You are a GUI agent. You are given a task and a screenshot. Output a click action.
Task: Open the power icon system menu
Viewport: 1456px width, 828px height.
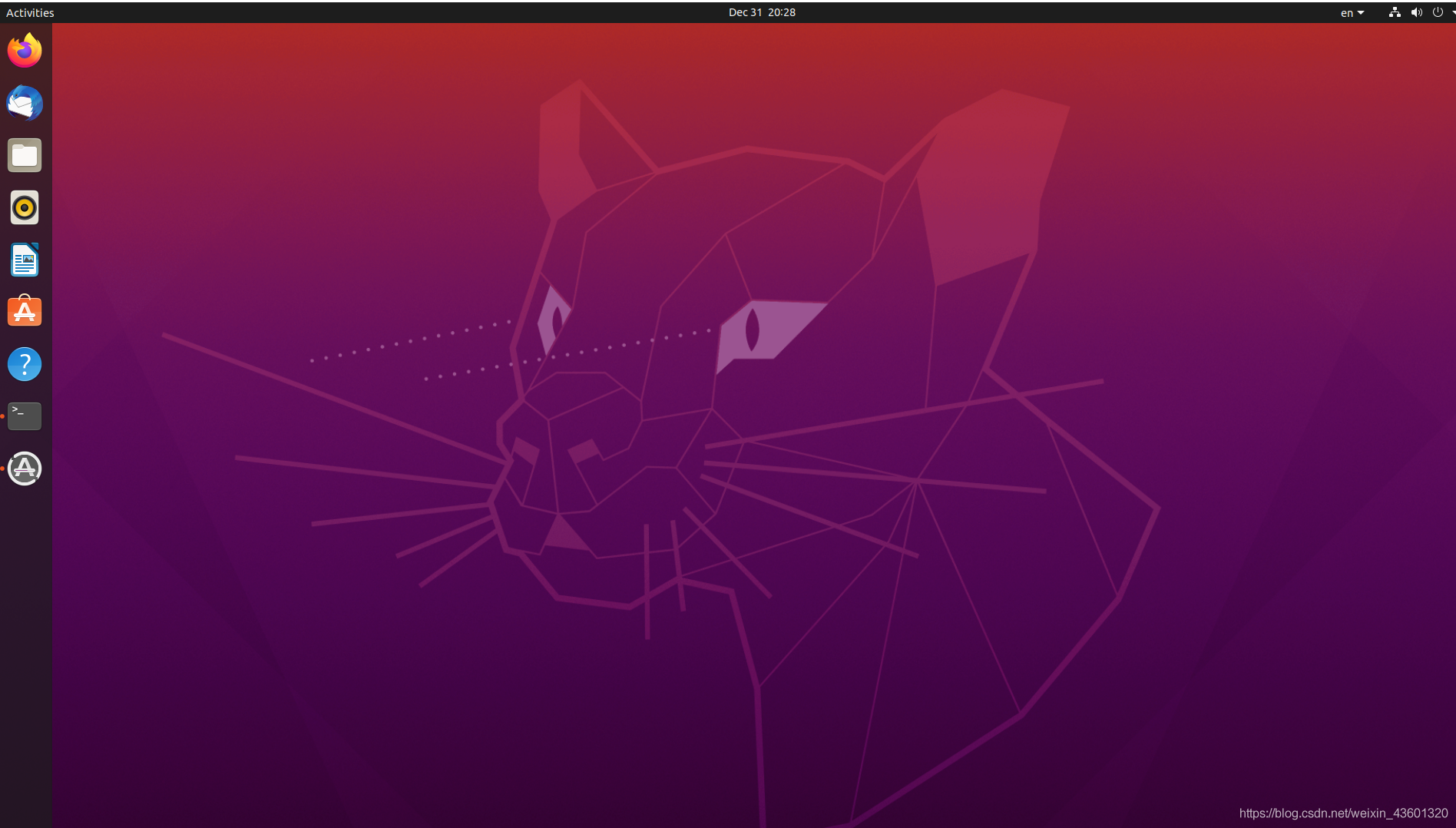pyautogui.click(x=1438, y=12)
